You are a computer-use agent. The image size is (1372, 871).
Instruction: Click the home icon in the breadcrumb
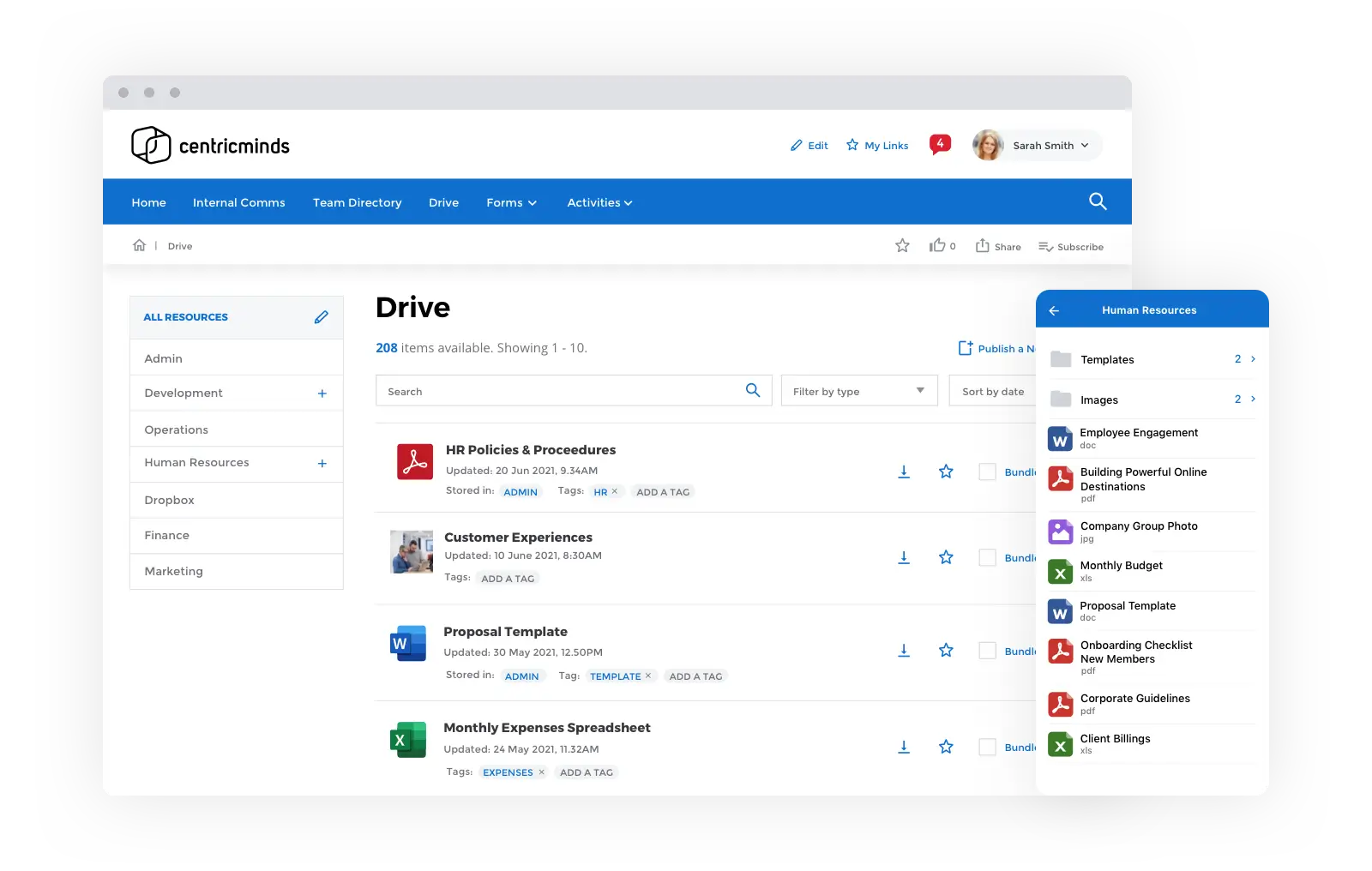(x=140, y=246)
